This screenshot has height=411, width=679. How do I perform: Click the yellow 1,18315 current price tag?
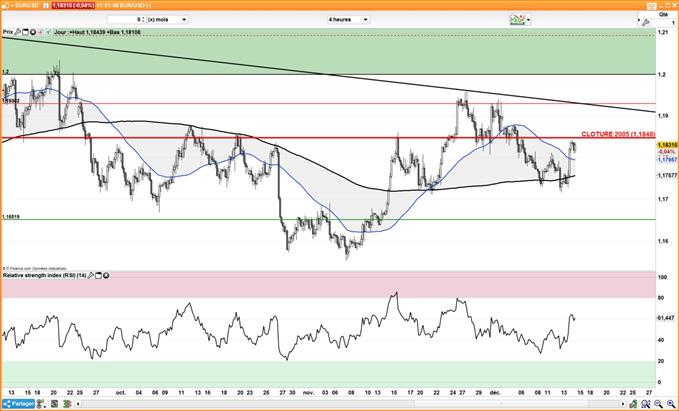coord(667,144)
